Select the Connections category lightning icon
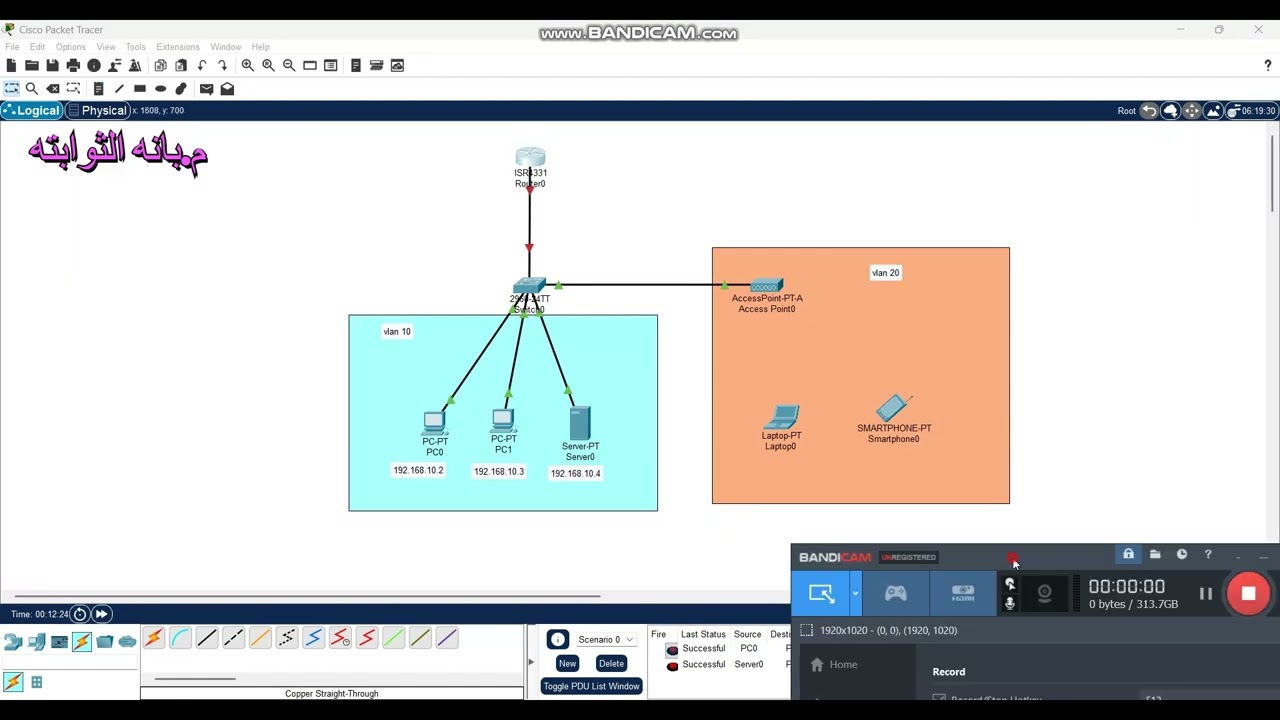 click(x=82, y=642)
